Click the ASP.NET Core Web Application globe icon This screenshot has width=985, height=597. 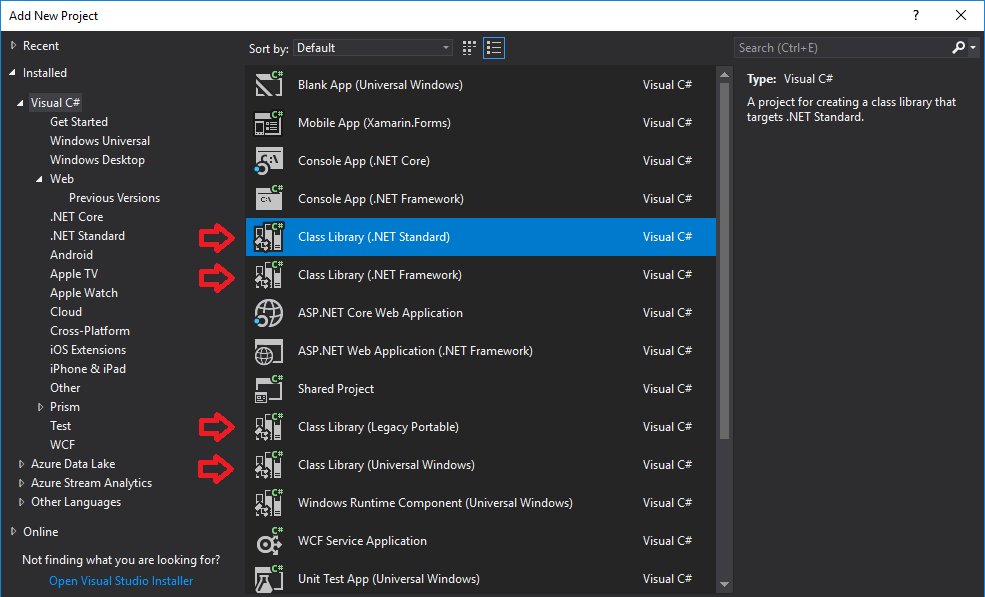(x=269, y=313)
